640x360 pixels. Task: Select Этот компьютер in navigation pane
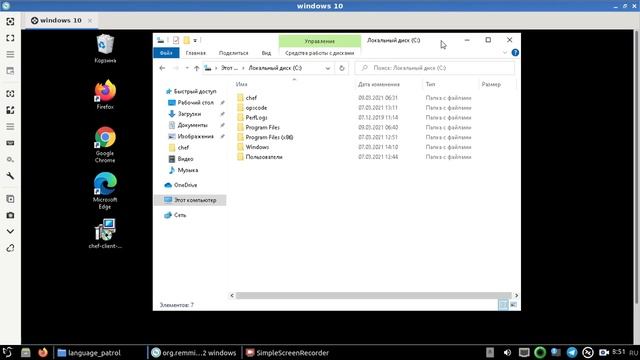coord(190,200)
